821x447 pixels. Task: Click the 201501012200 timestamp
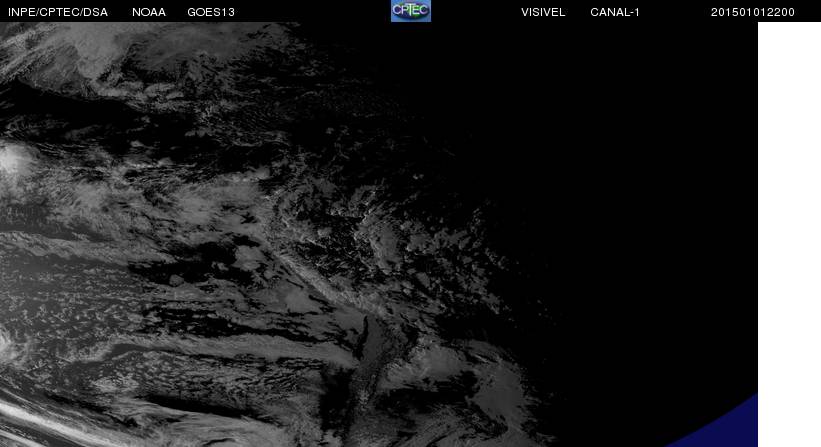coord(752,12)
